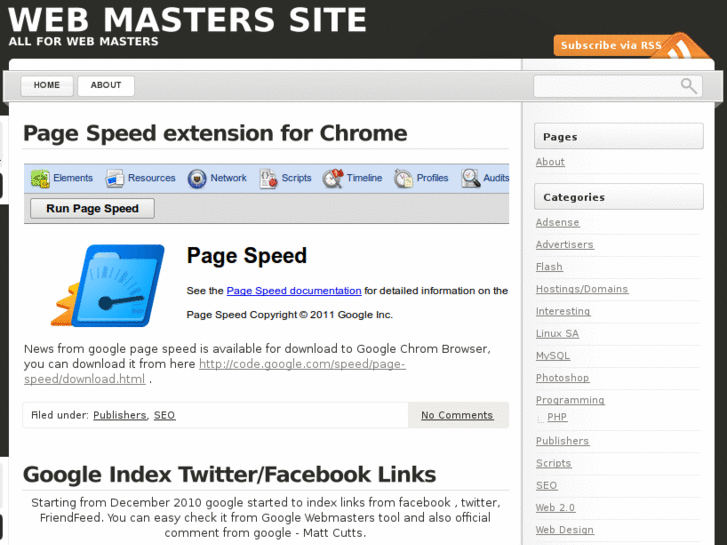The width and height of the screenshot is (727, 545).
Task: Click Subscribe via RSS button
Action: pos(611,45)
